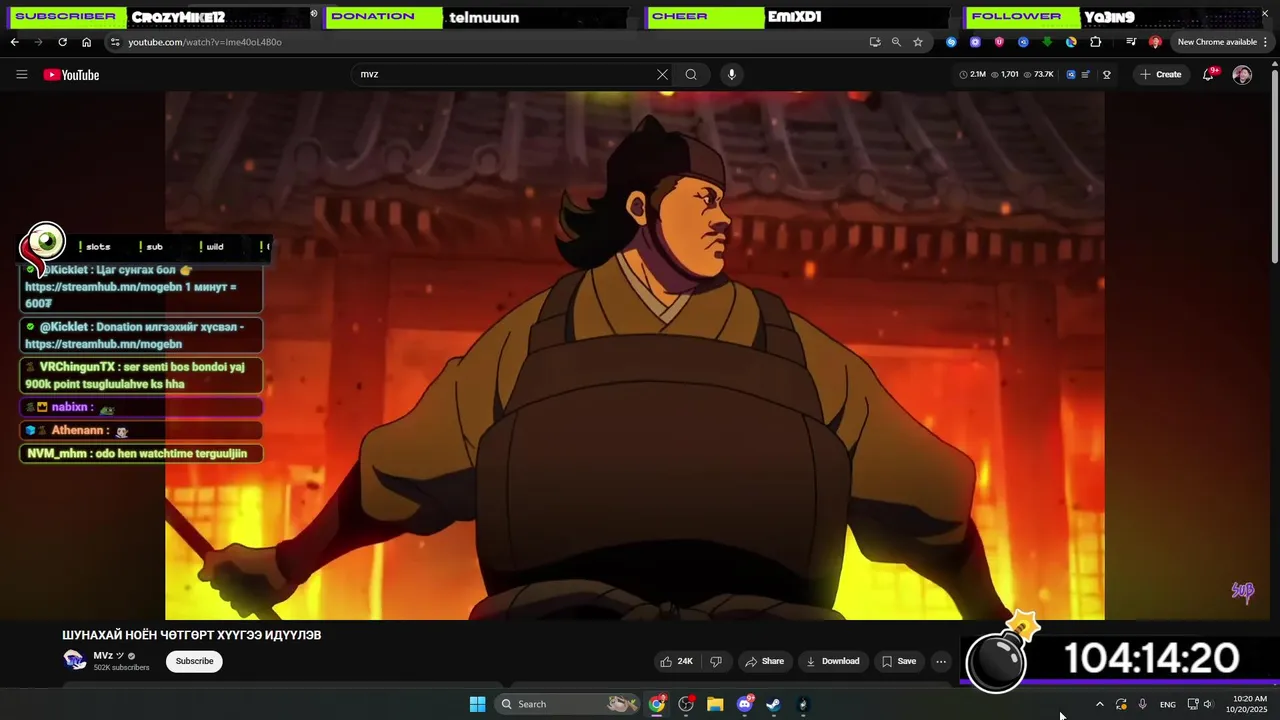Go back using the browser back arrow
Image resolution: width=1280 pixels, height=720 pixels.
(x=14, y=42)
